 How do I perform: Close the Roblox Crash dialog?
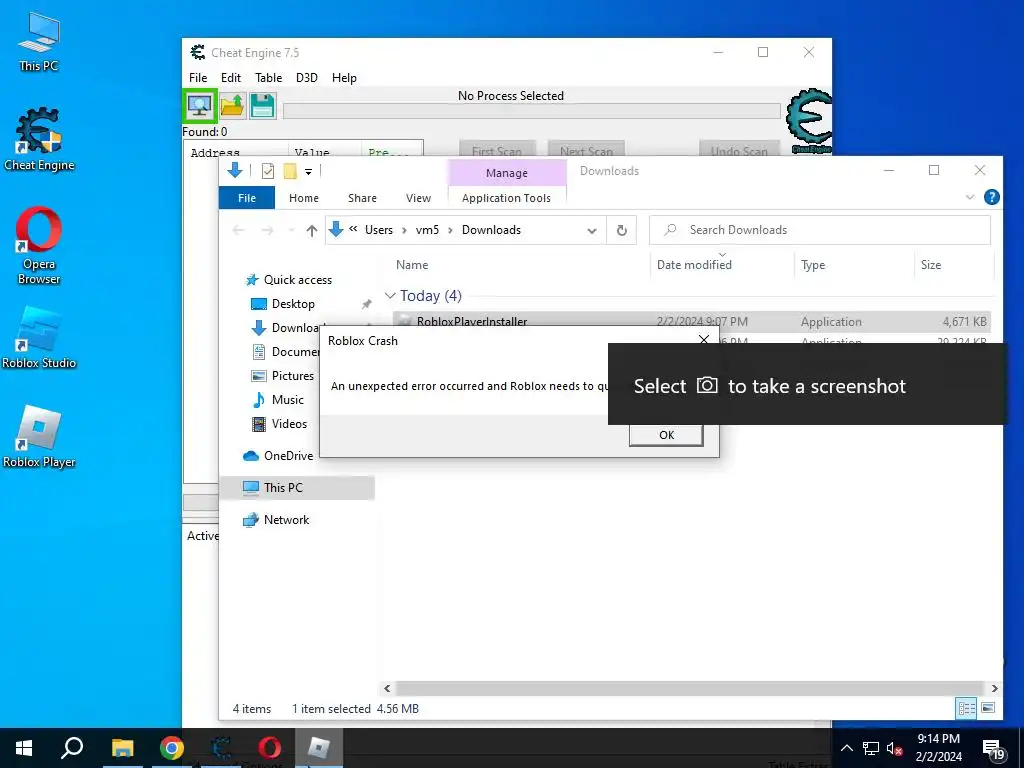pos(703,340)
